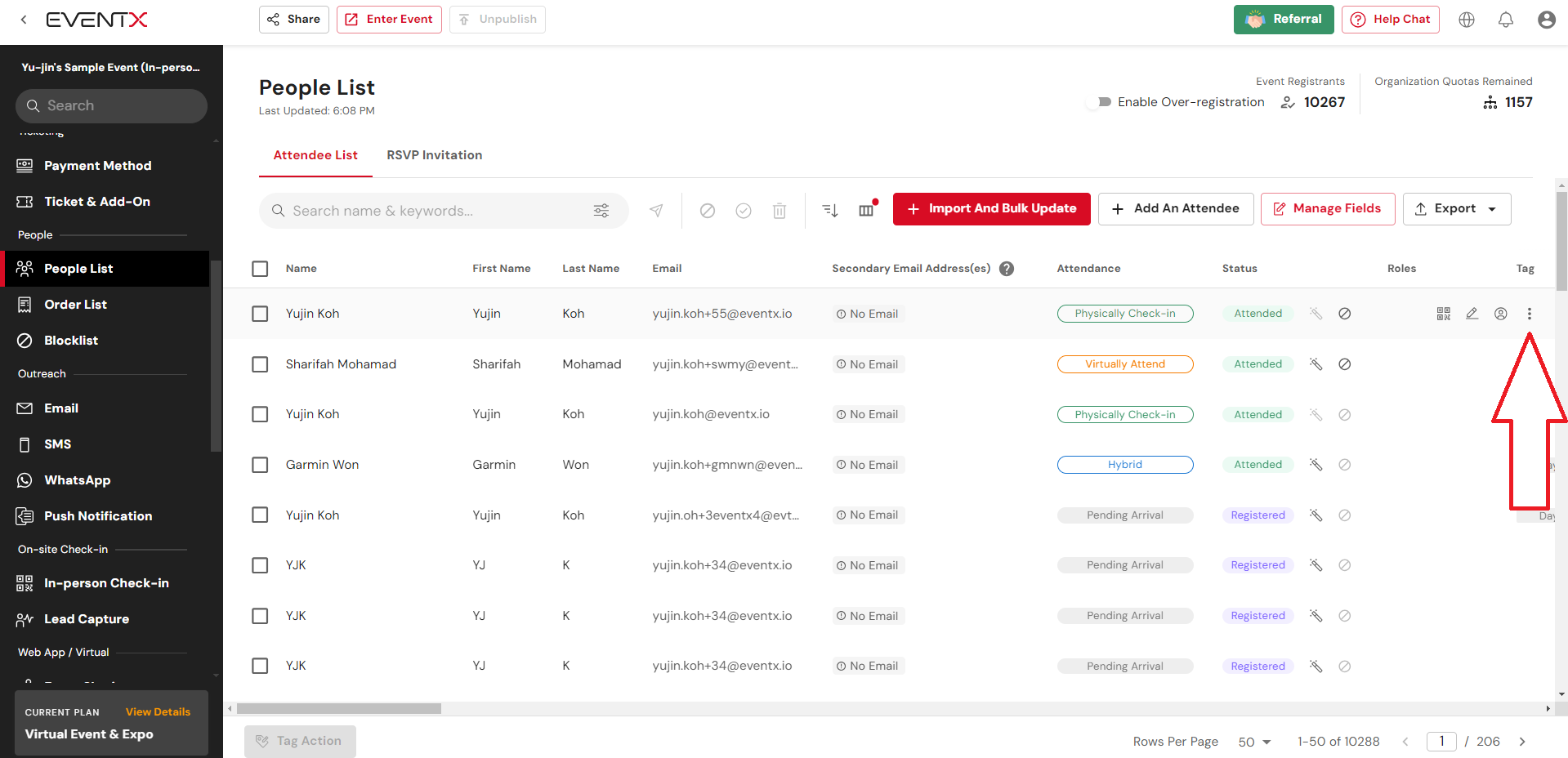1568x758 pixels.
Task: Check the first YJK row checkbox
Action: (x=260, y=565)
